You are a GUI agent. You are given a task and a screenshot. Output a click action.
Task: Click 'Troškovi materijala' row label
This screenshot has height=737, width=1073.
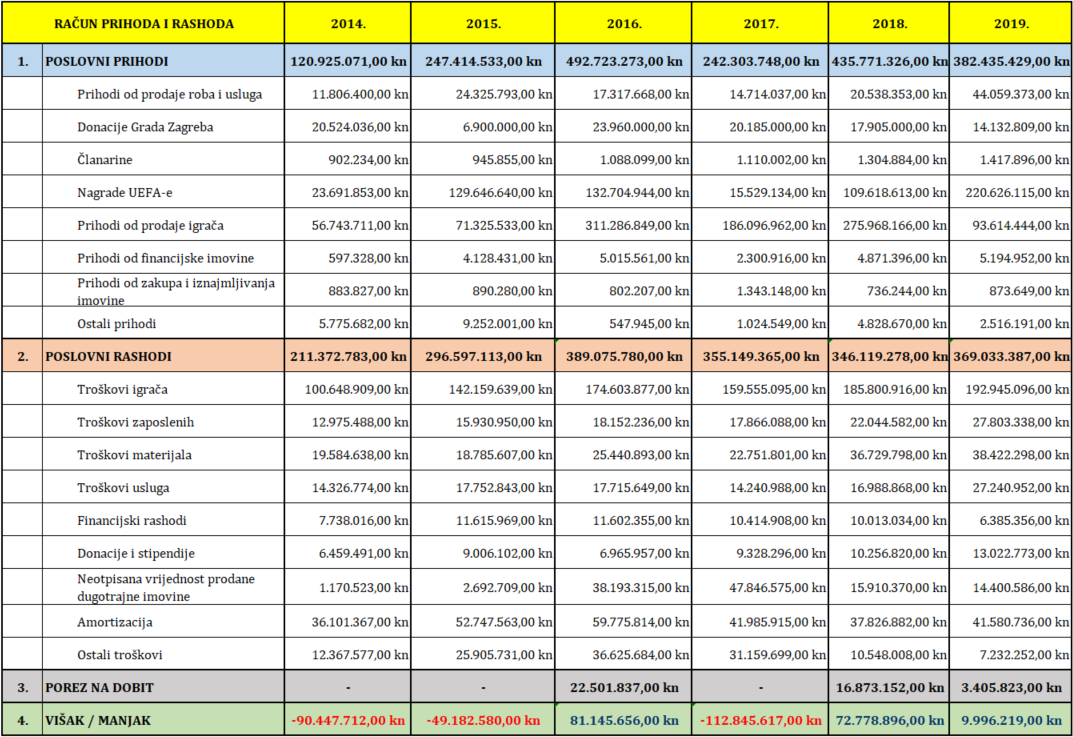[x=134, y=456]
